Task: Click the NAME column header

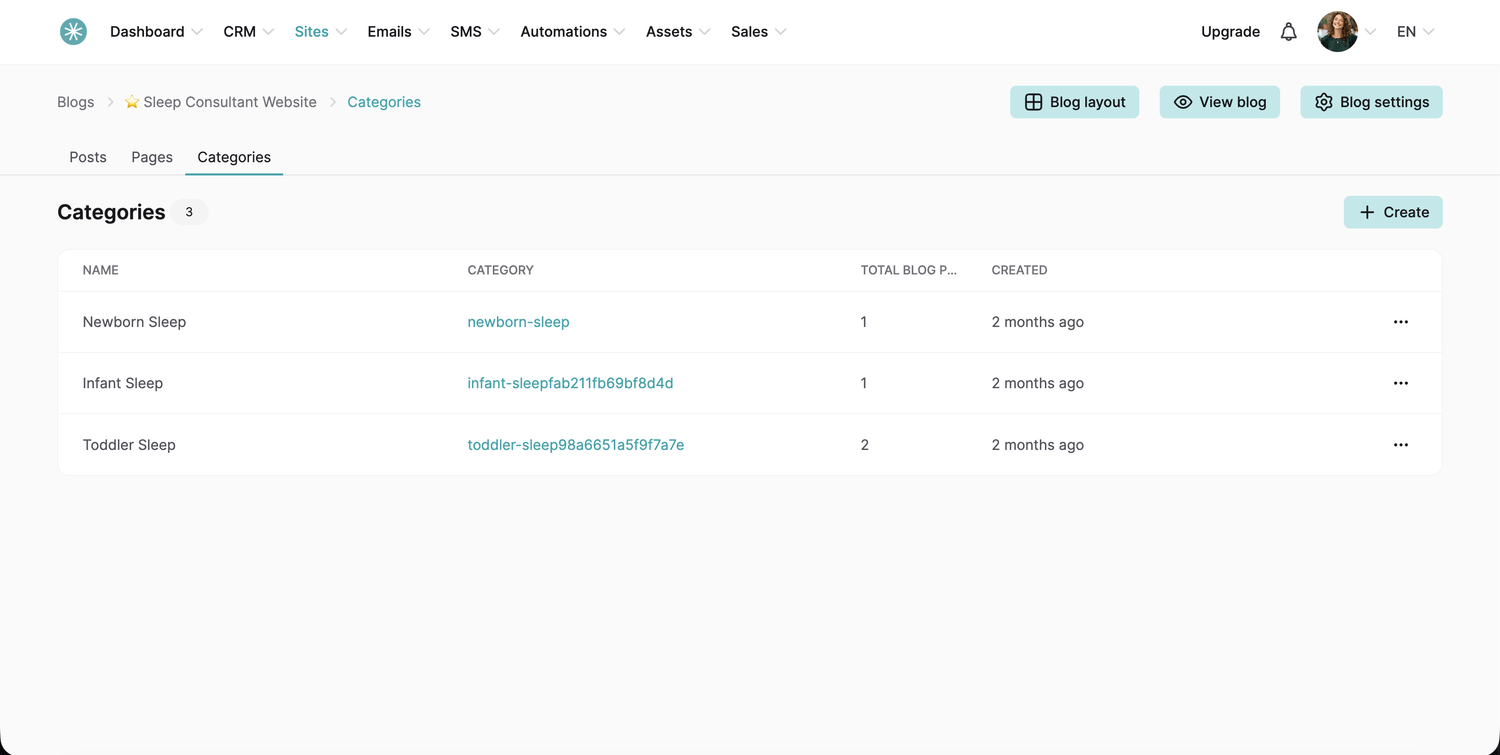Action: [x=101, y=270]
